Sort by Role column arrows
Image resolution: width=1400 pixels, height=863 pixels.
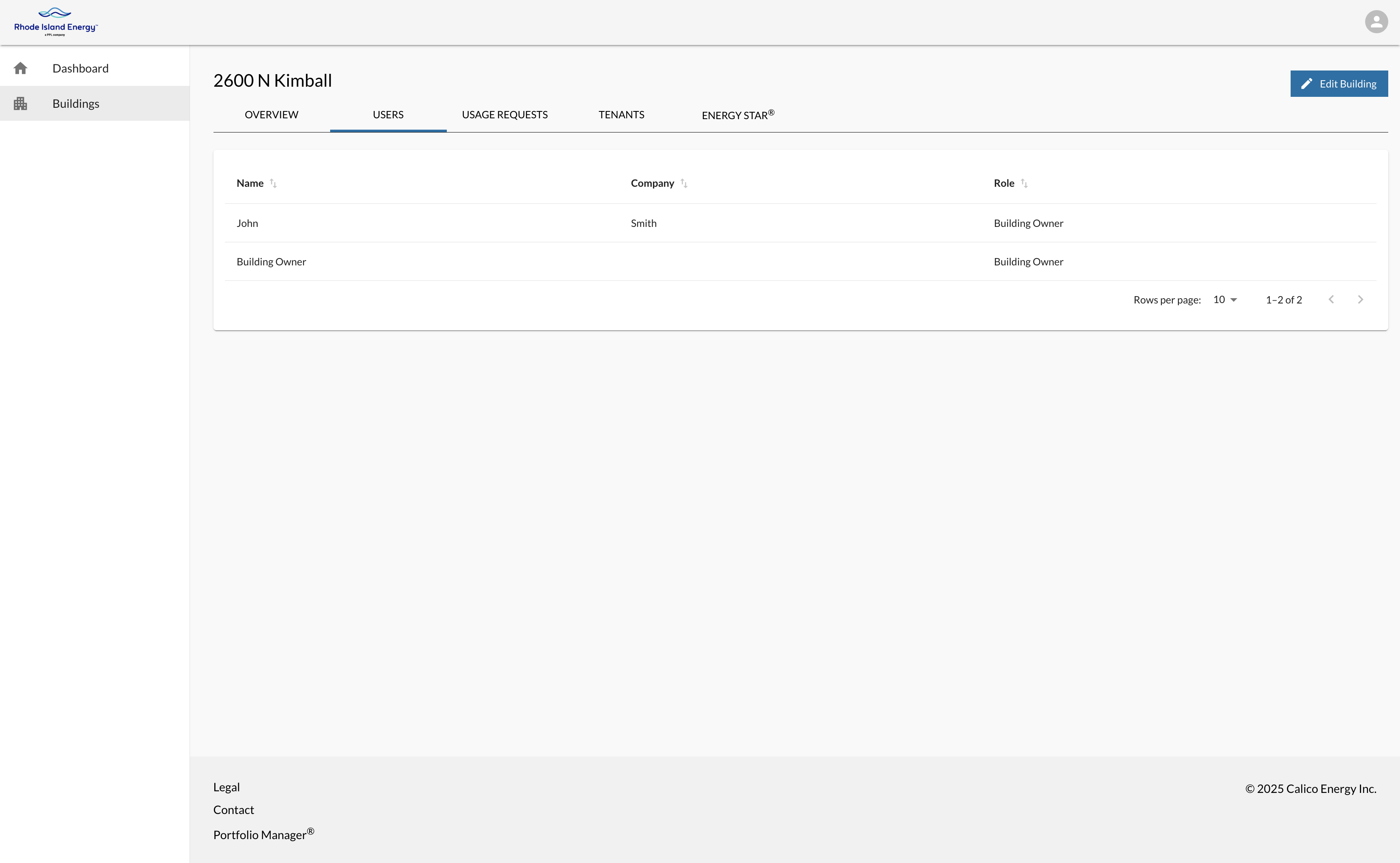[1024, 183]
